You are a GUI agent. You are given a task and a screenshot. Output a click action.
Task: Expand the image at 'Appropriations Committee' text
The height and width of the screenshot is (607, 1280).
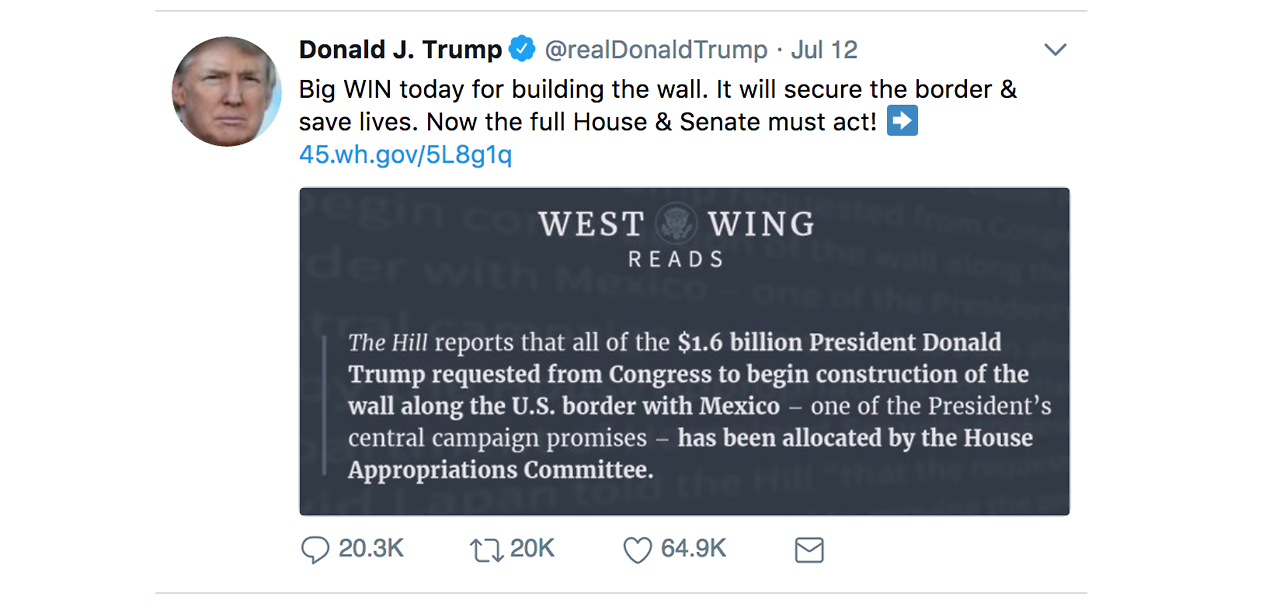(500, 470)
